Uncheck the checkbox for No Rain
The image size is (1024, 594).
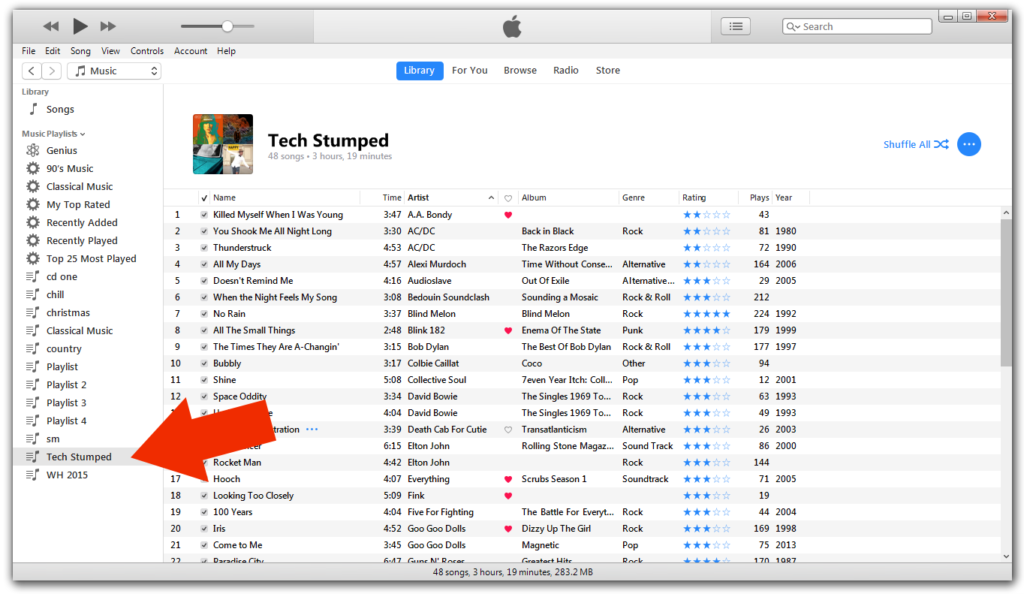tap(204, 314)
